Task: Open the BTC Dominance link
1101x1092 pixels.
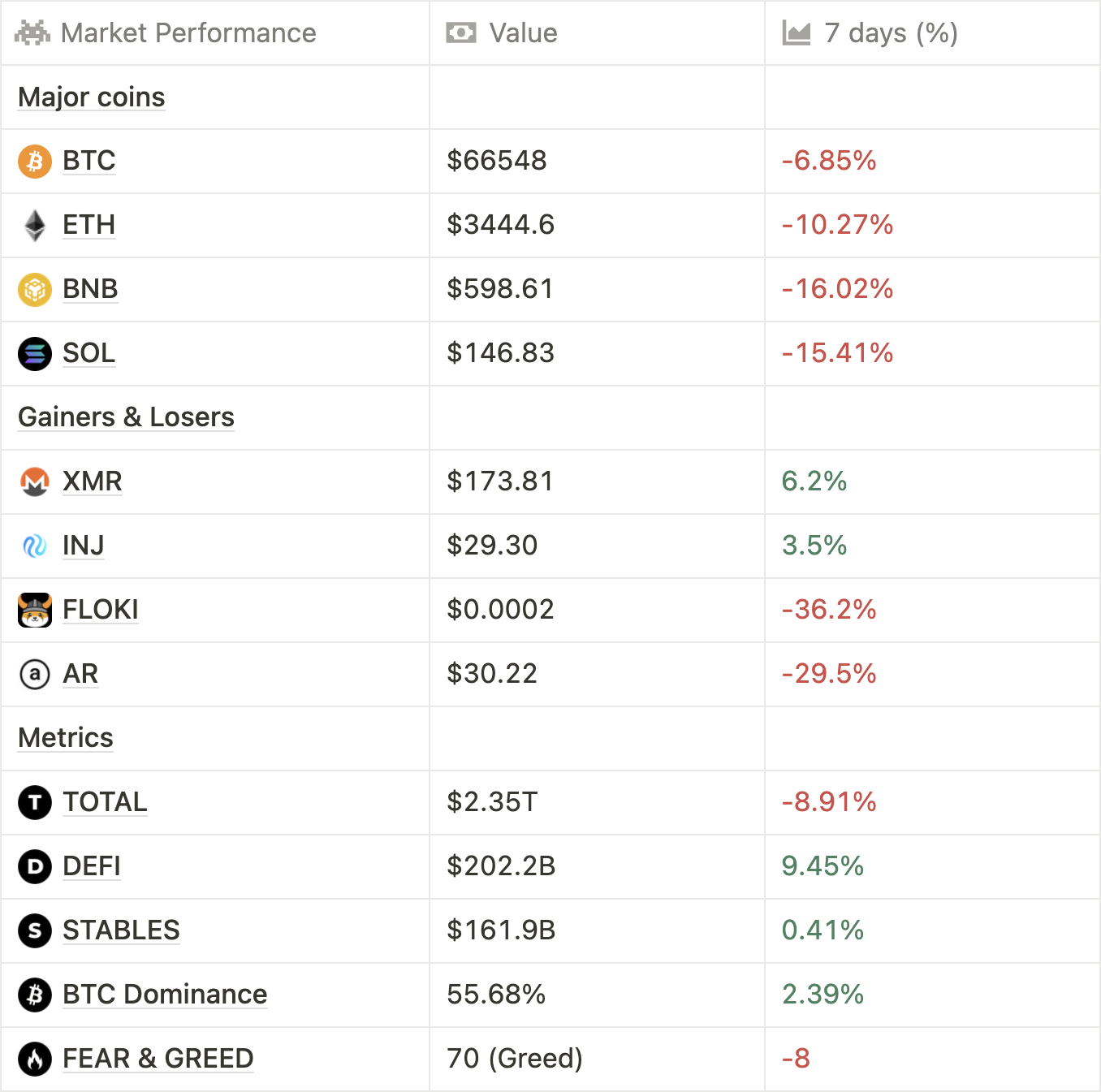Action: pos(165,995)
